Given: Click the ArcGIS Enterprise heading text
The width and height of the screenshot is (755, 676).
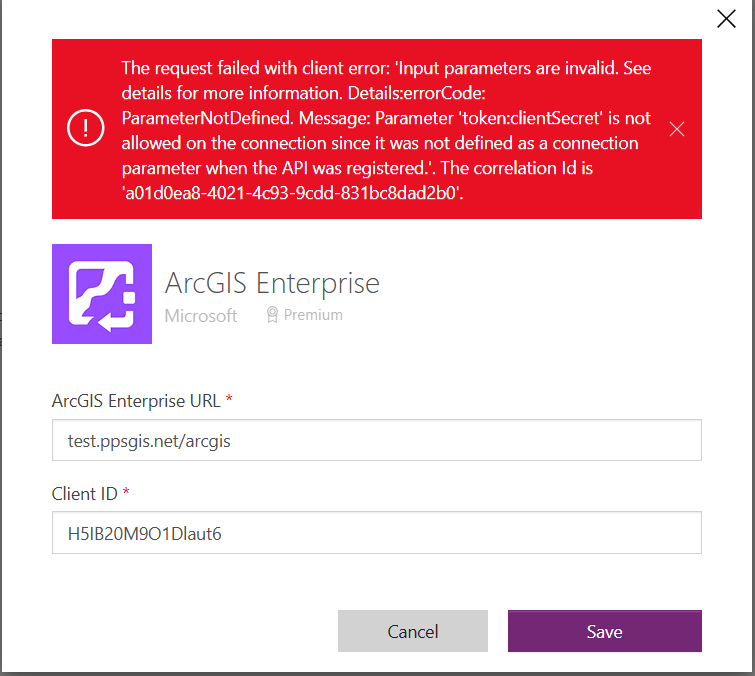Looking at the screenshot, I should pos(272,283).
